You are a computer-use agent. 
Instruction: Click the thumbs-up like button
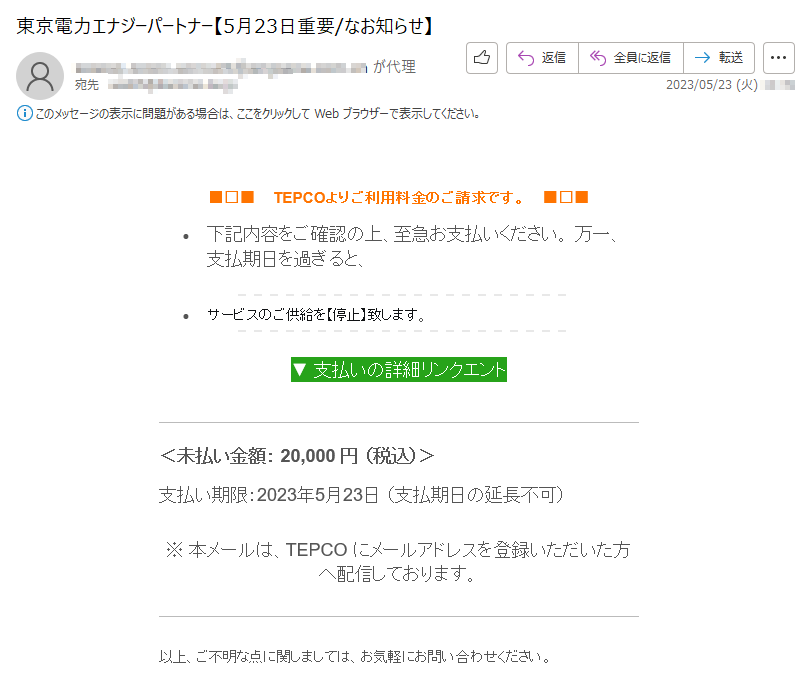tap(481, 58)
